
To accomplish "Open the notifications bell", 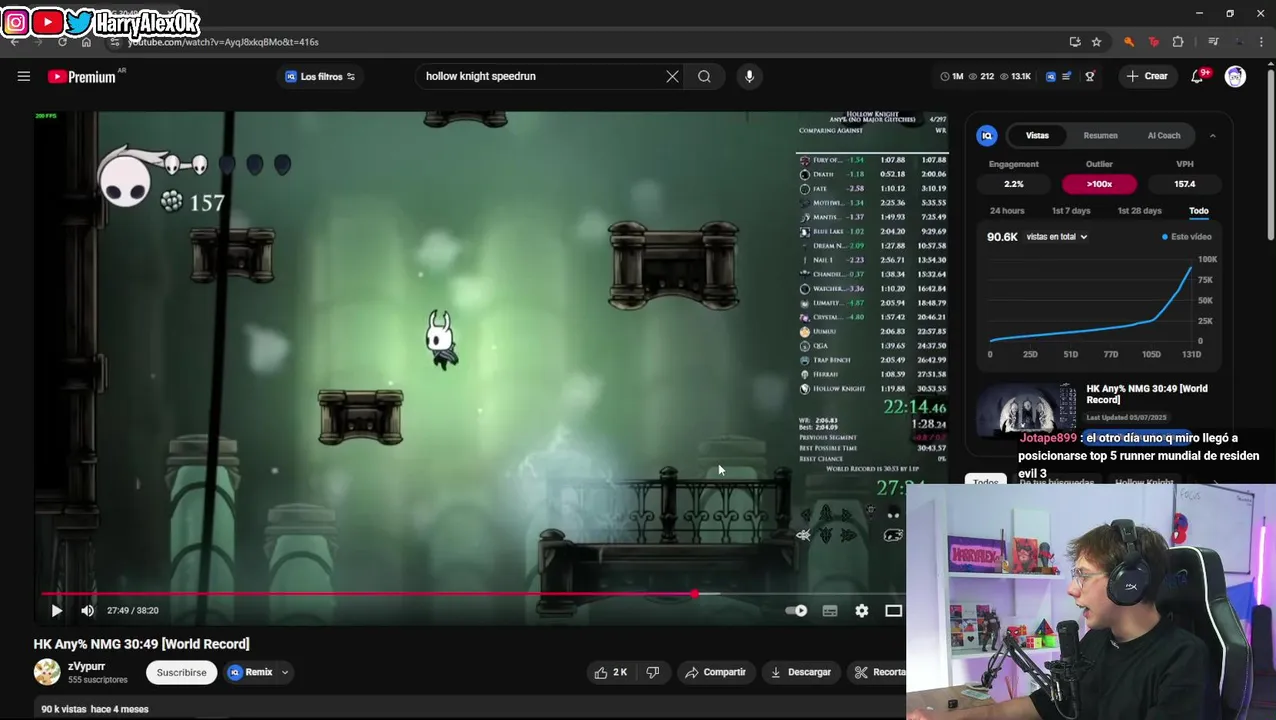I will tap(1197, 76).
